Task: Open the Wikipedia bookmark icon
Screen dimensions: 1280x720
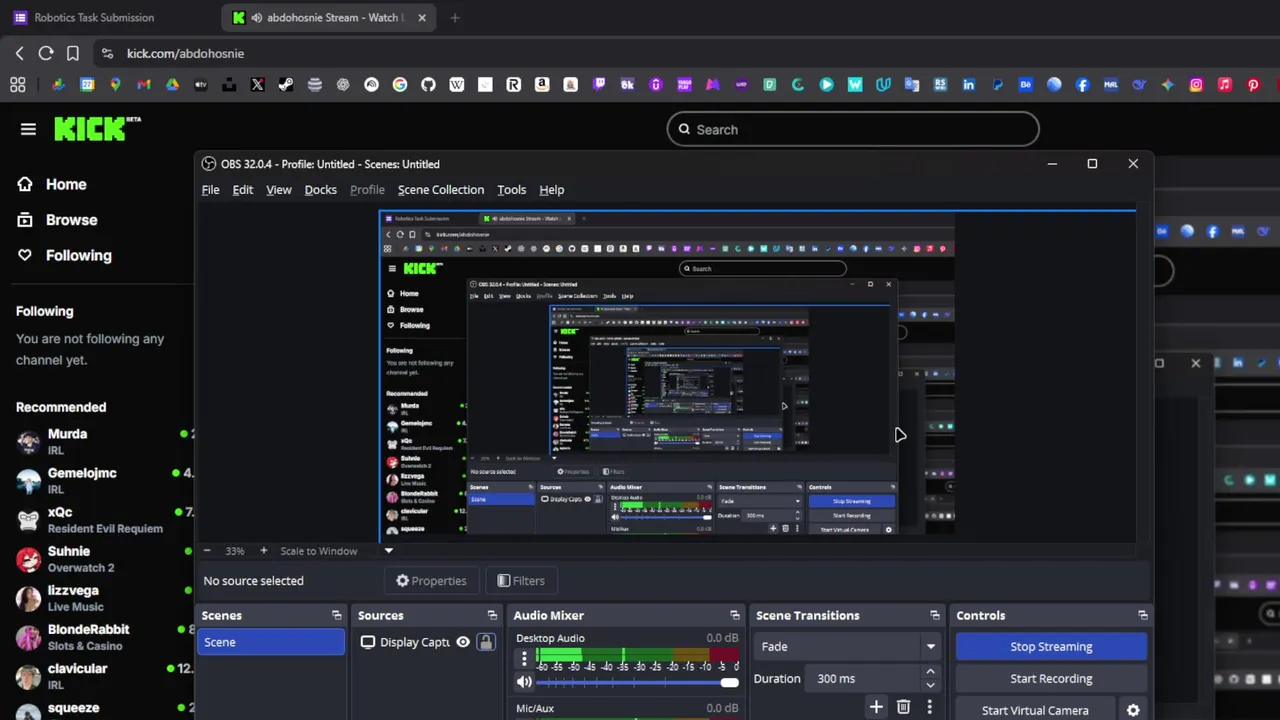Action: tap(457, 85)
